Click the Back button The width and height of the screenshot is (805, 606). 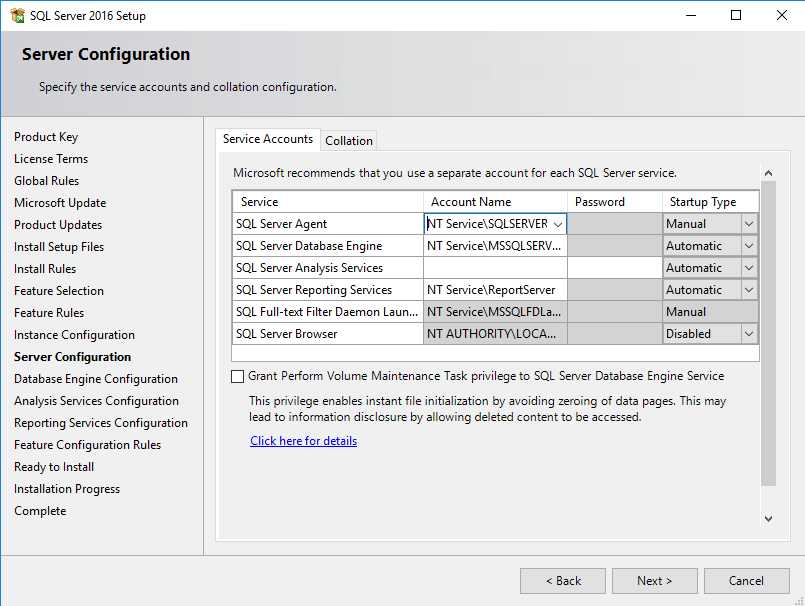click(x=563, y=581)
